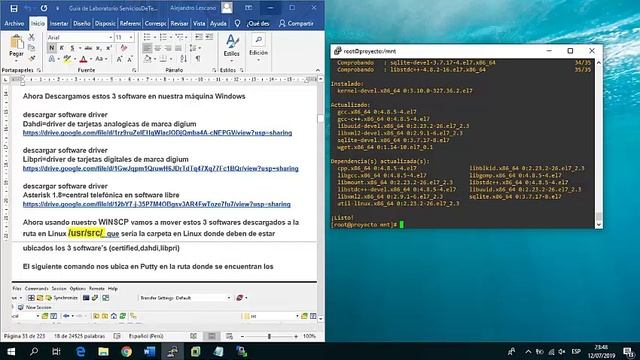640x360 pixels.
Task: Open the Libpri driver Google Drive link
Action: [x=160, y=169]
